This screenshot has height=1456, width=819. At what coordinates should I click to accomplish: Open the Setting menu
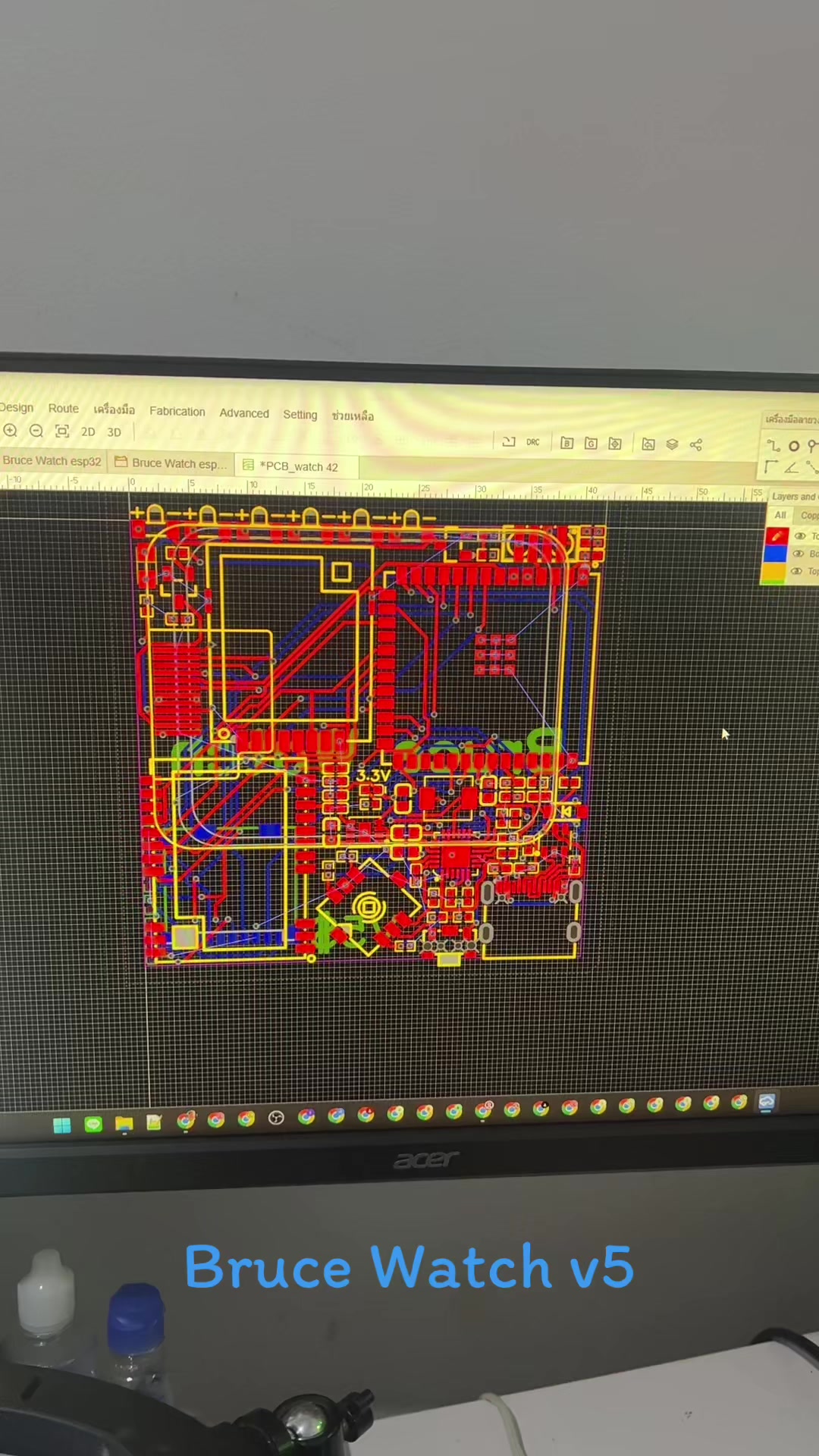300,414
